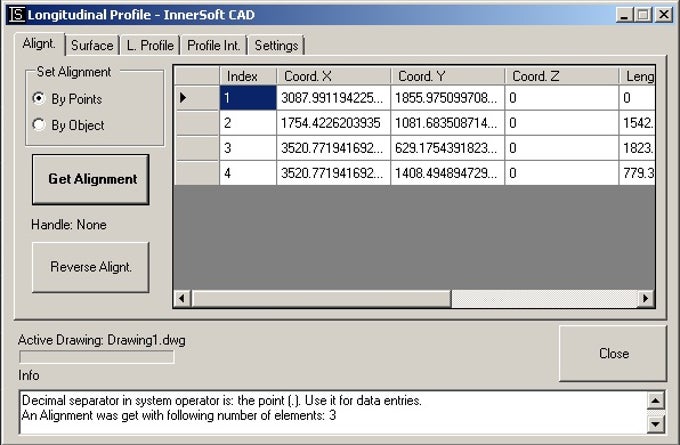Select cell 629.1754391823... in Coord. Y
This screenshot has width=680, height=445.
click(x=448, y=148)
